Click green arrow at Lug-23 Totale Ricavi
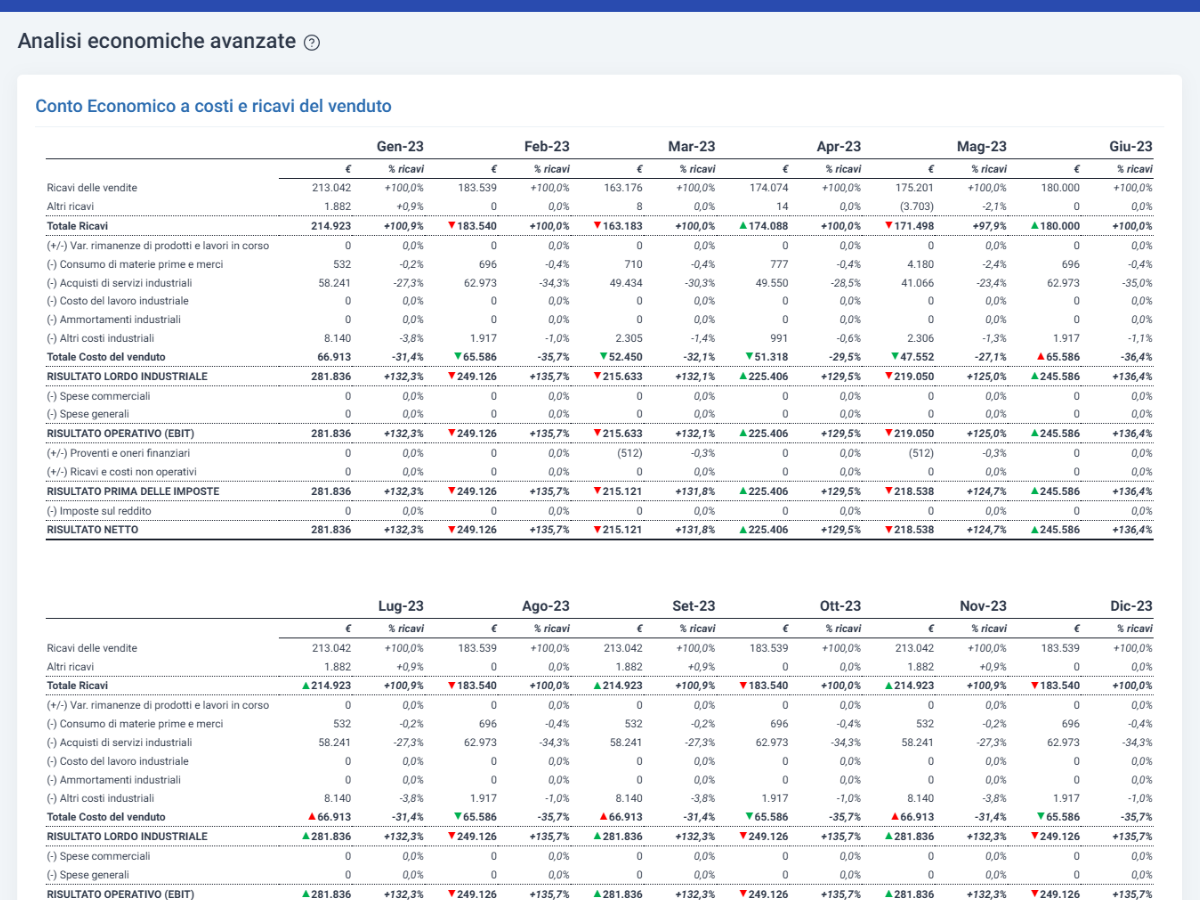 306,686
